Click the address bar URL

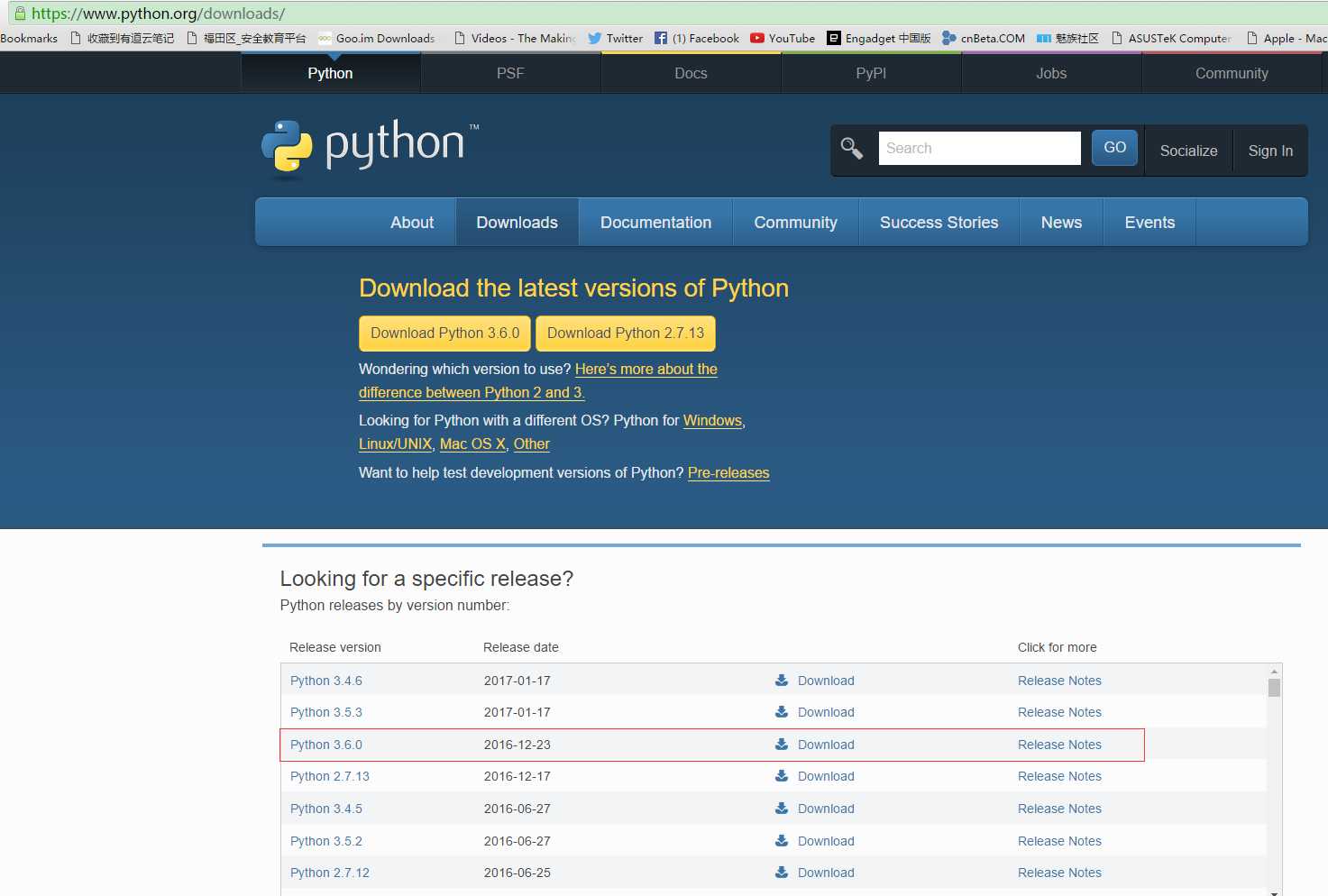(x=158, y=14)
